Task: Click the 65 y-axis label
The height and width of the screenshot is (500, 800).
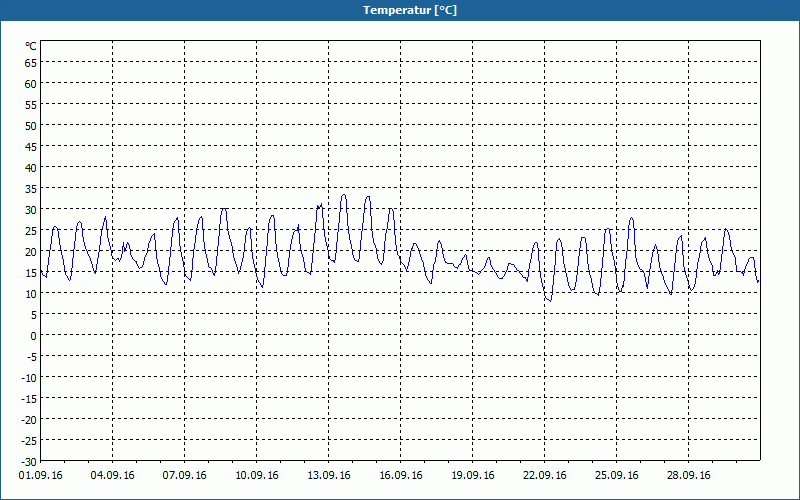Action: 31,63
